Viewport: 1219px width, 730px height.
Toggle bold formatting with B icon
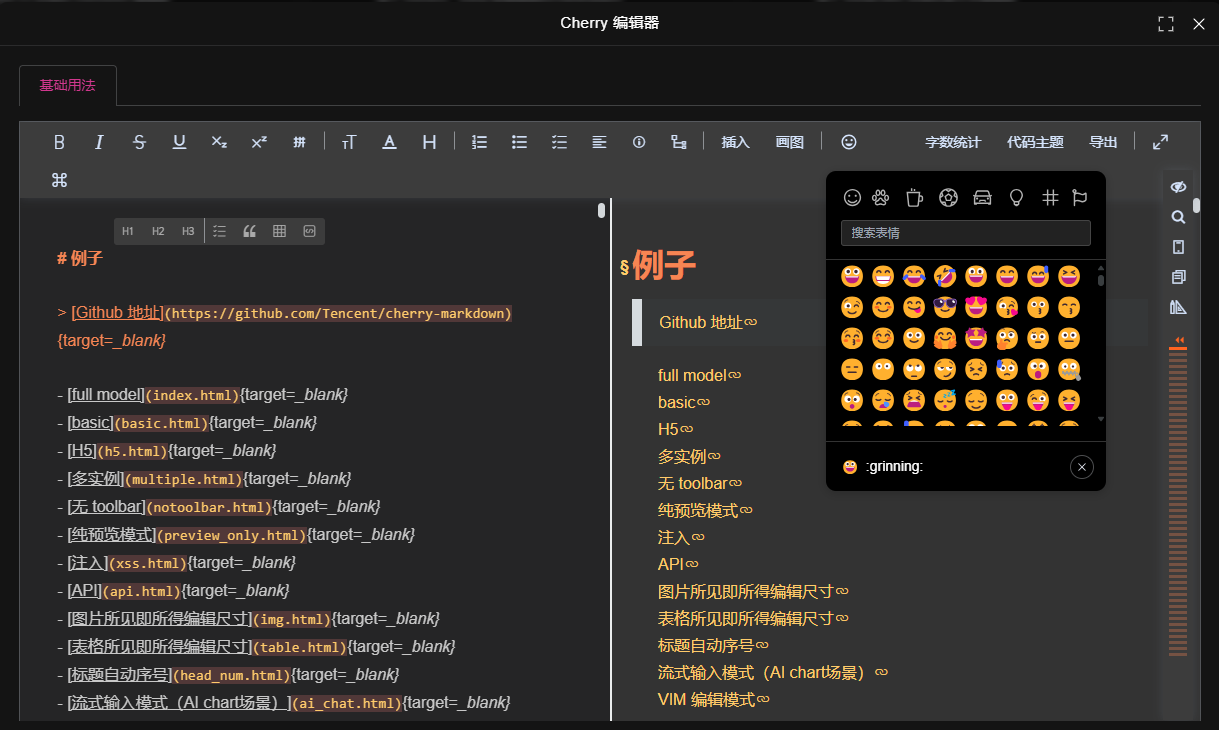click(x=59, y=141)
